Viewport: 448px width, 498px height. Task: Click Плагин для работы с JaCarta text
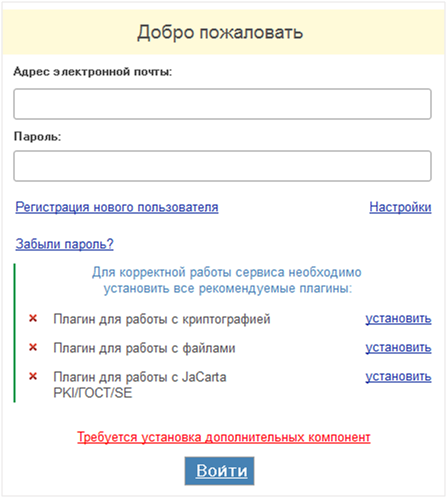(140, 385)
